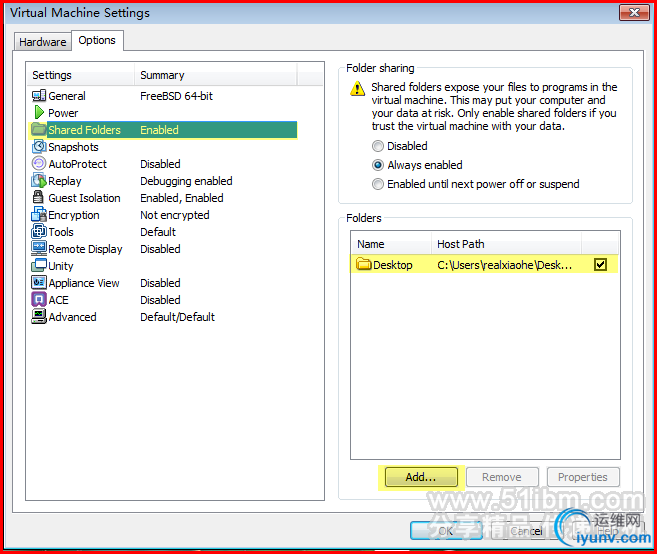Viewport: 657px width, 554px height.
Task: Select the Guest Isolation row label
Action: (x=84, y=198)
